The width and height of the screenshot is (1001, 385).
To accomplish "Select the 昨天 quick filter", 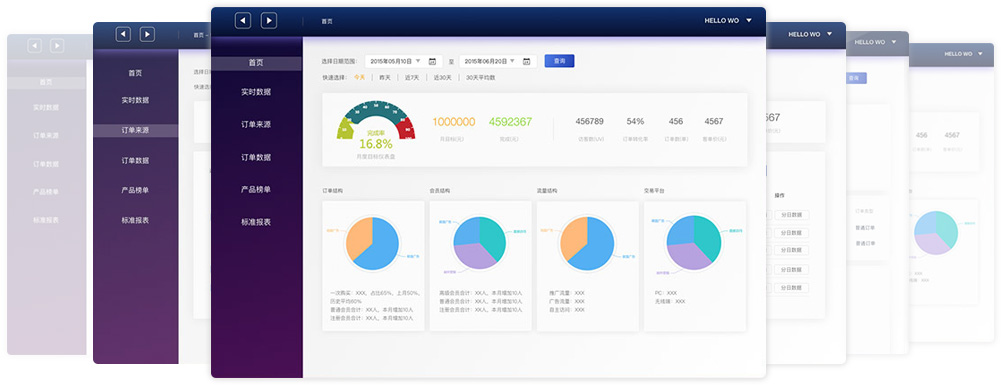I will pyautogui.click(x=385, y=77).
